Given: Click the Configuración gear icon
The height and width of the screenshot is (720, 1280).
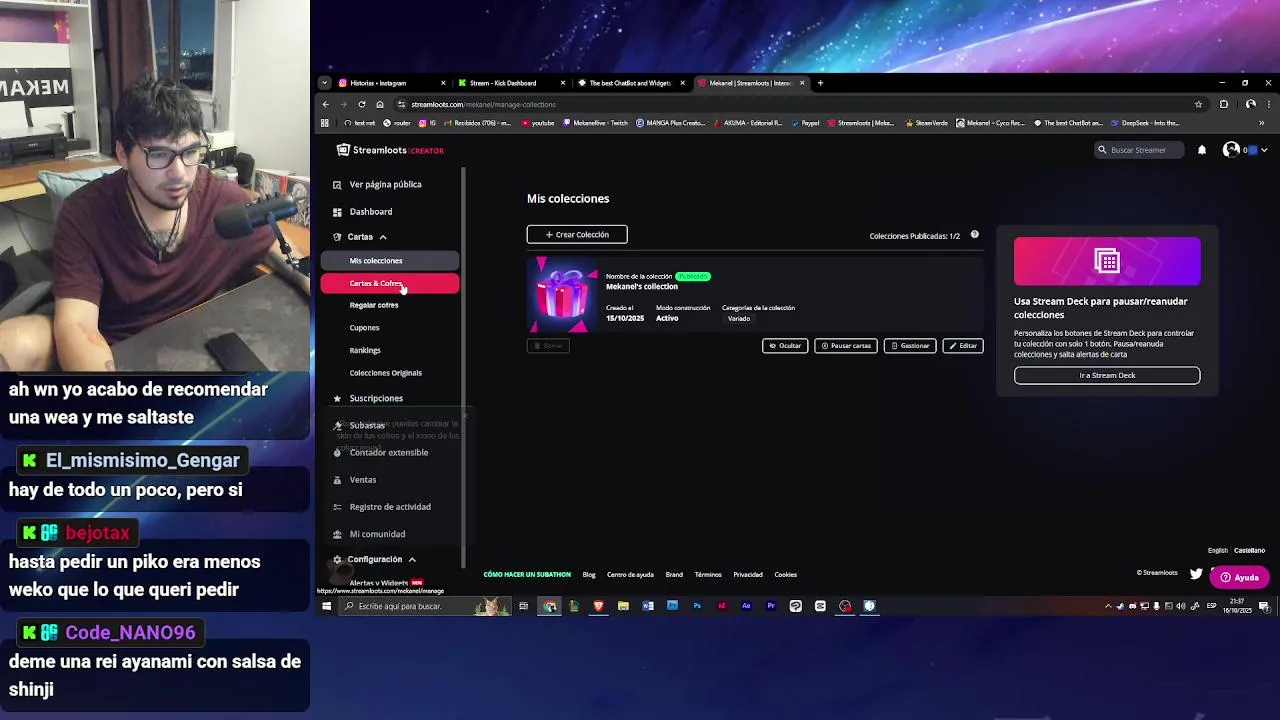Looking at the screenshot, I should click(337, 560).
